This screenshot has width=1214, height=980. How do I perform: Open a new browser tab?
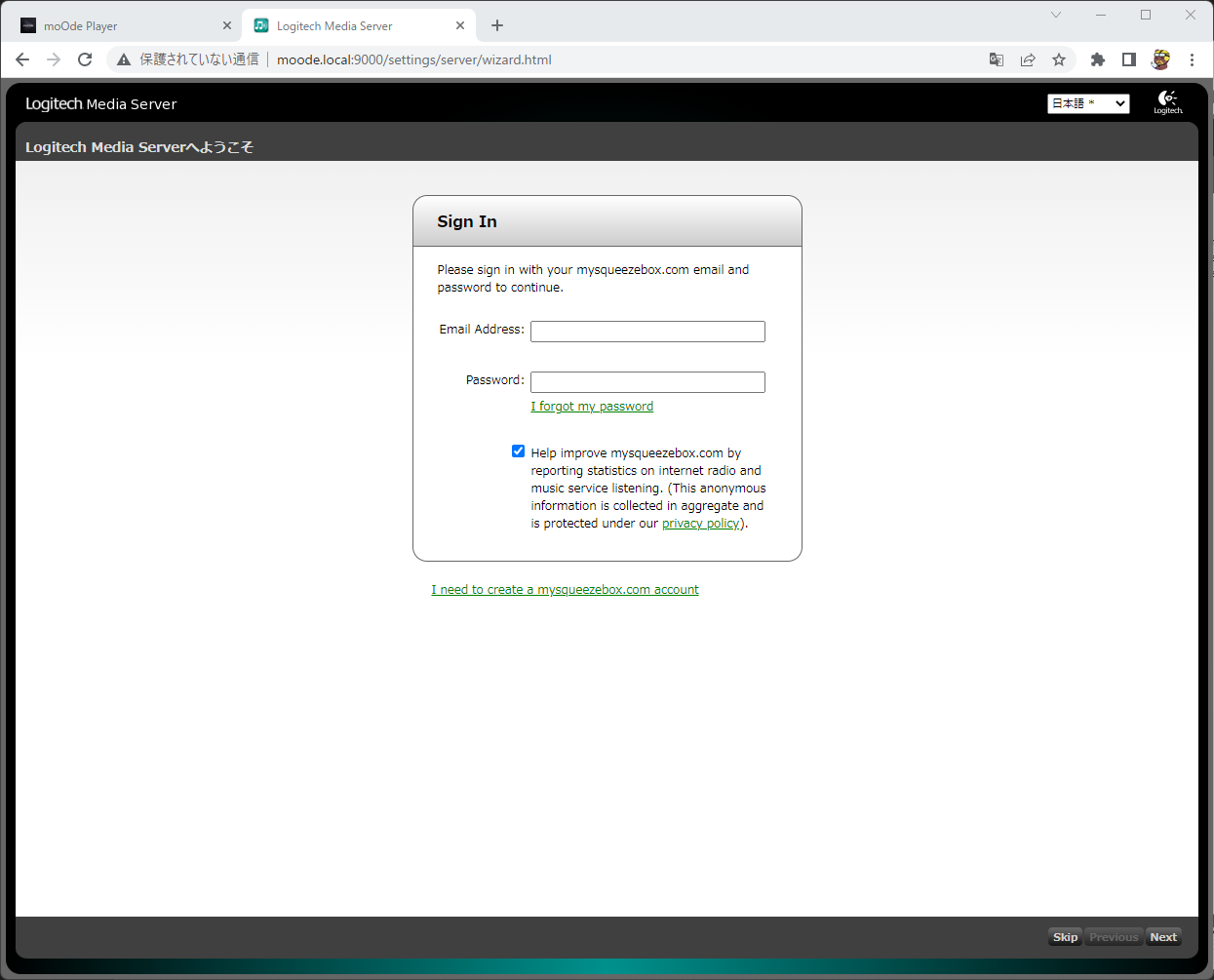point(497,25)
